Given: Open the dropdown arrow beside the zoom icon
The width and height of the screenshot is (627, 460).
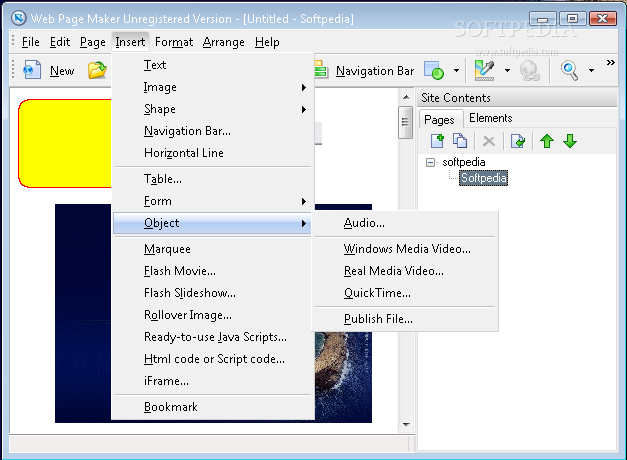Looking at the screenshot, I should click(591, 70).
